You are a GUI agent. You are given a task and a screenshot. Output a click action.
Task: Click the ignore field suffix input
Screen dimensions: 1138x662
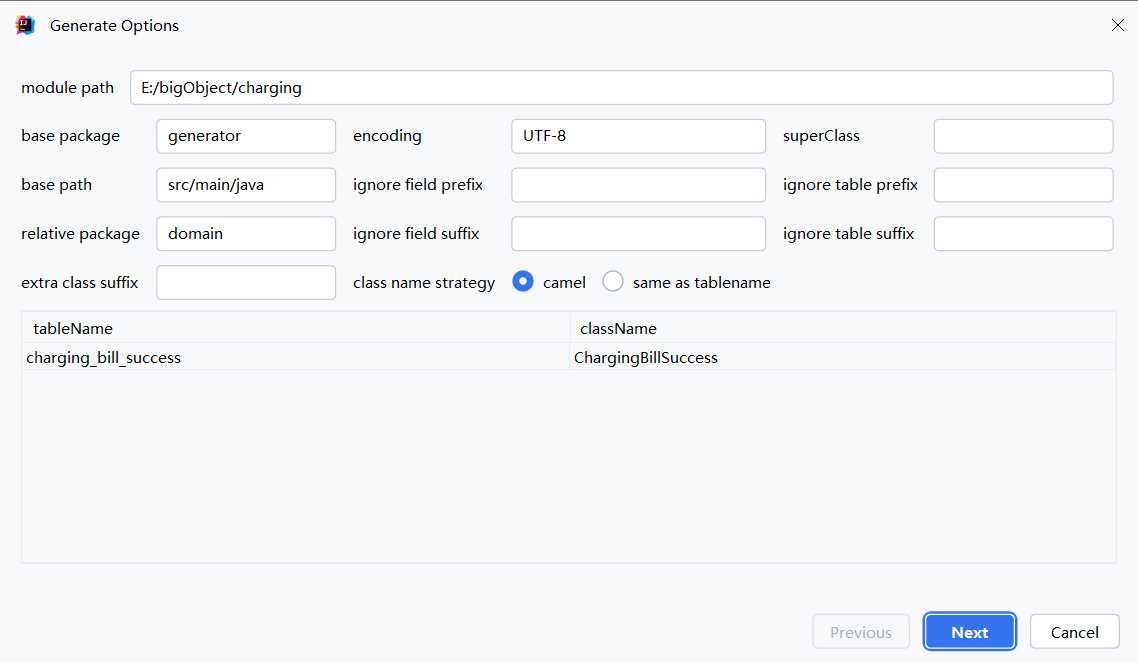click(x=638, y=234)
